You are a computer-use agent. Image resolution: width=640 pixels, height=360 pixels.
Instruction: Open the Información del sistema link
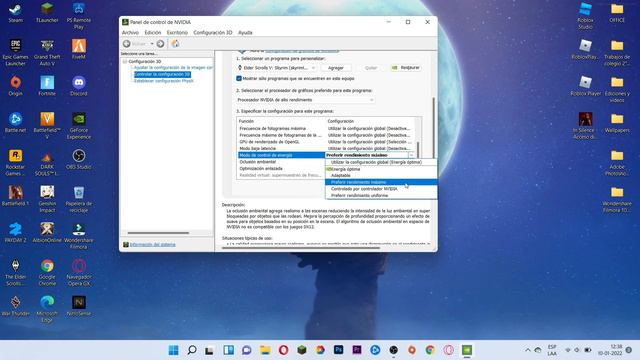coord(153,244)
